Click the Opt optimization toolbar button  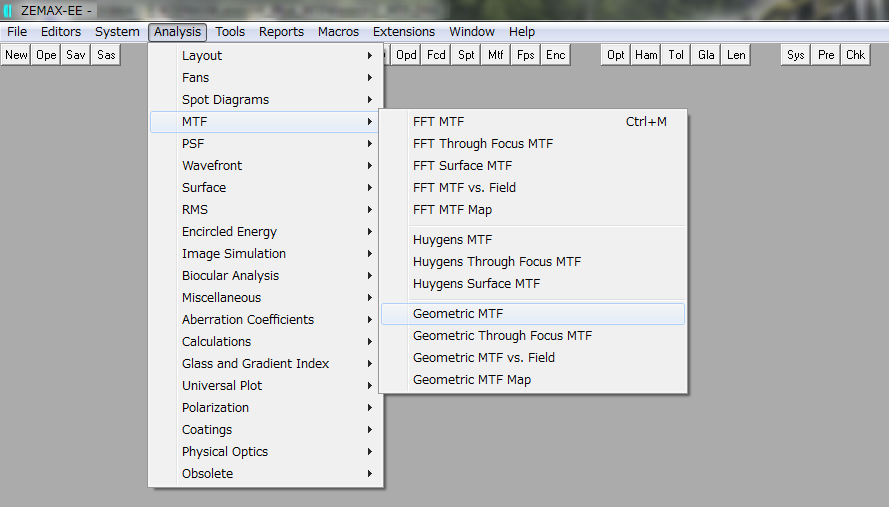616,55
